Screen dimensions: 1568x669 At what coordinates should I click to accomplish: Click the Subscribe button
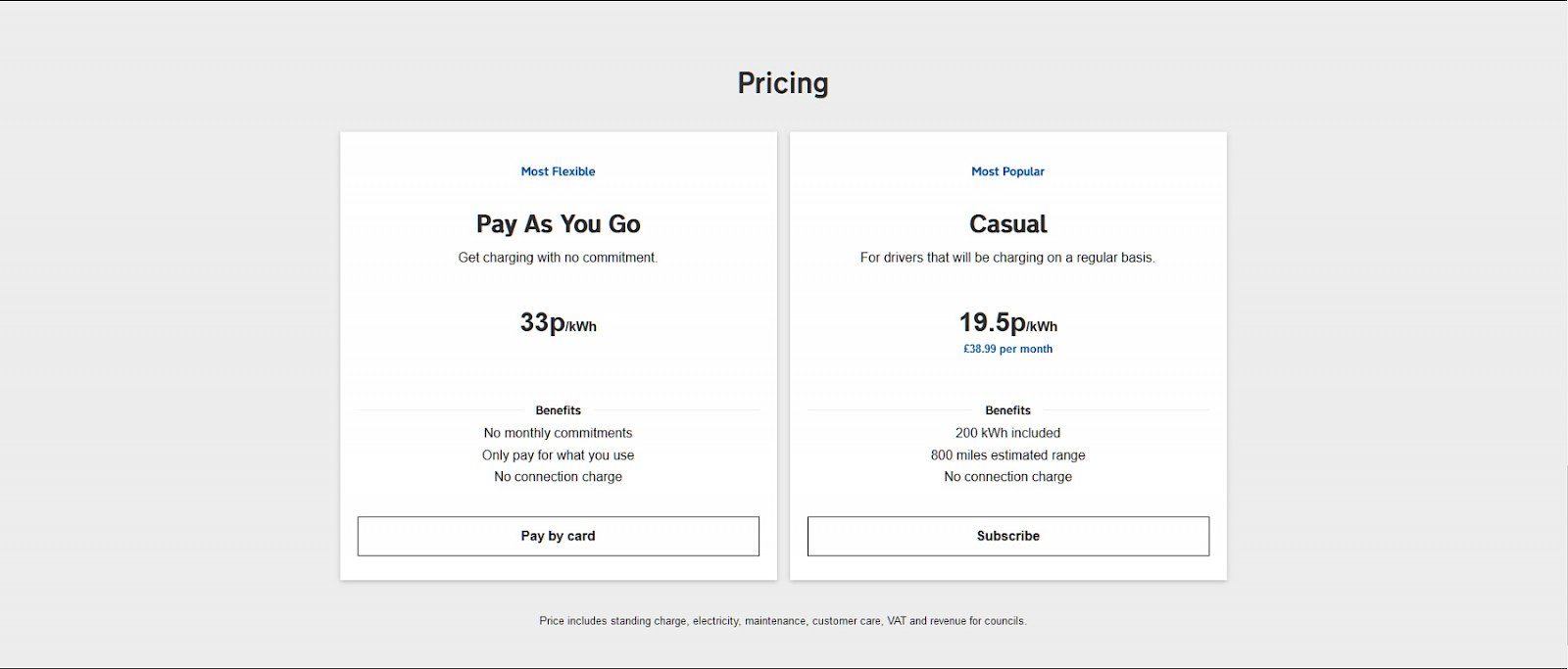click(x=1007, y=536)
